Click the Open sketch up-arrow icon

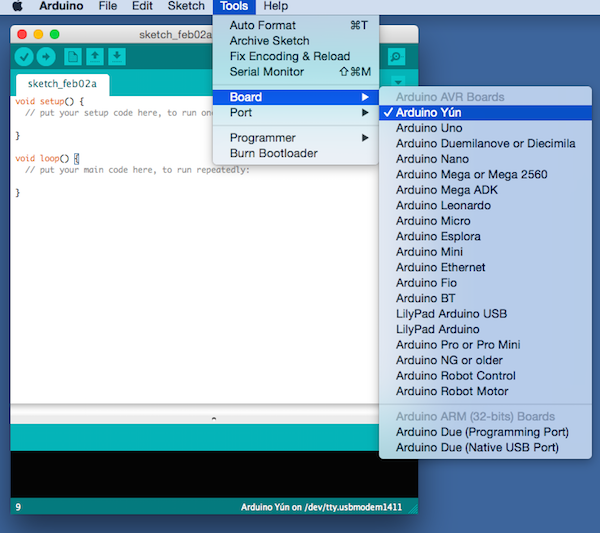point(95,57)
